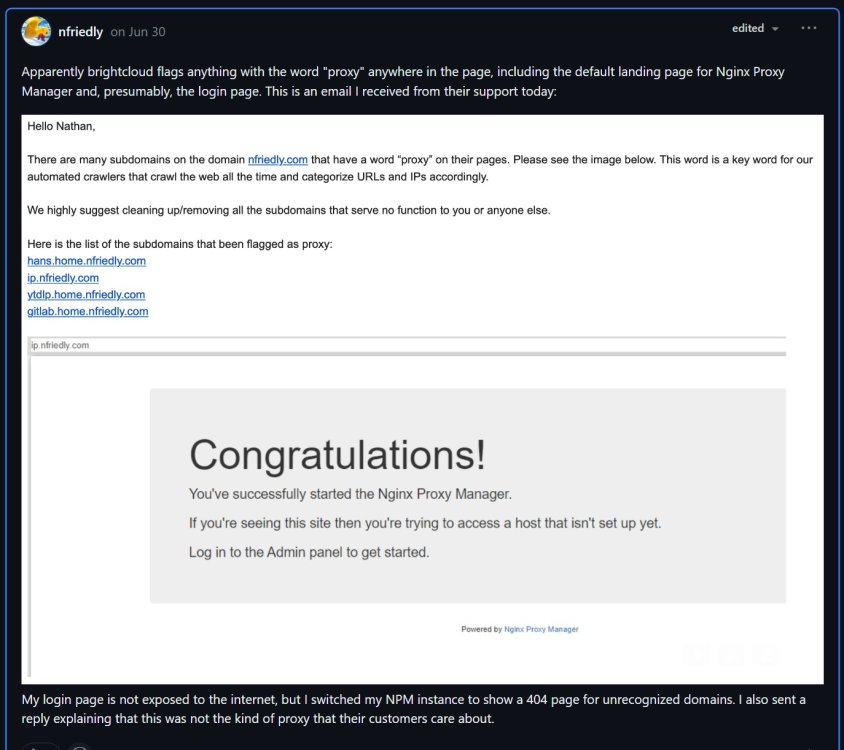Open the nfriedly username link
844x750 pixels.
[x=80, y=32]
